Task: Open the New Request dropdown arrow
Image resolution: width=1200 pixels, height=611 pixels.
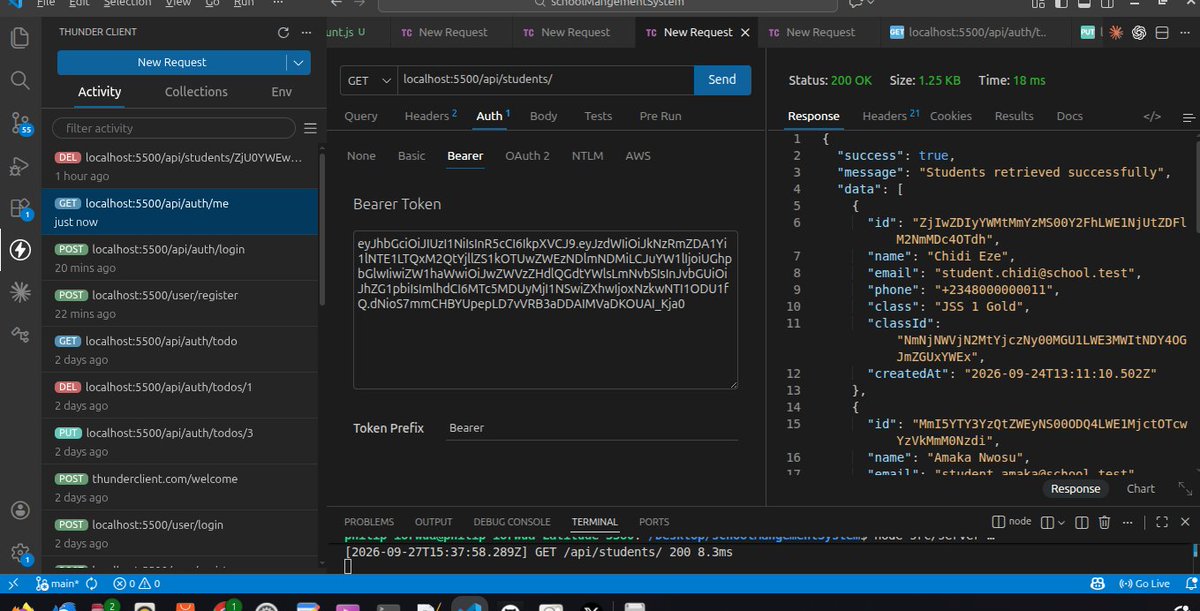Action: tap(298, 62)
